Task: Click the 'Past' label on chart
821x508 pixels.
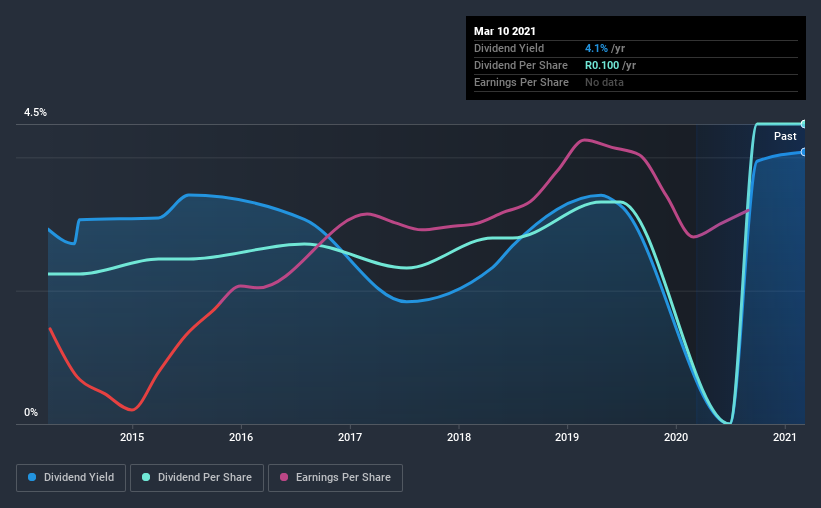Action: pyautogui.click(x=785, y=136)
